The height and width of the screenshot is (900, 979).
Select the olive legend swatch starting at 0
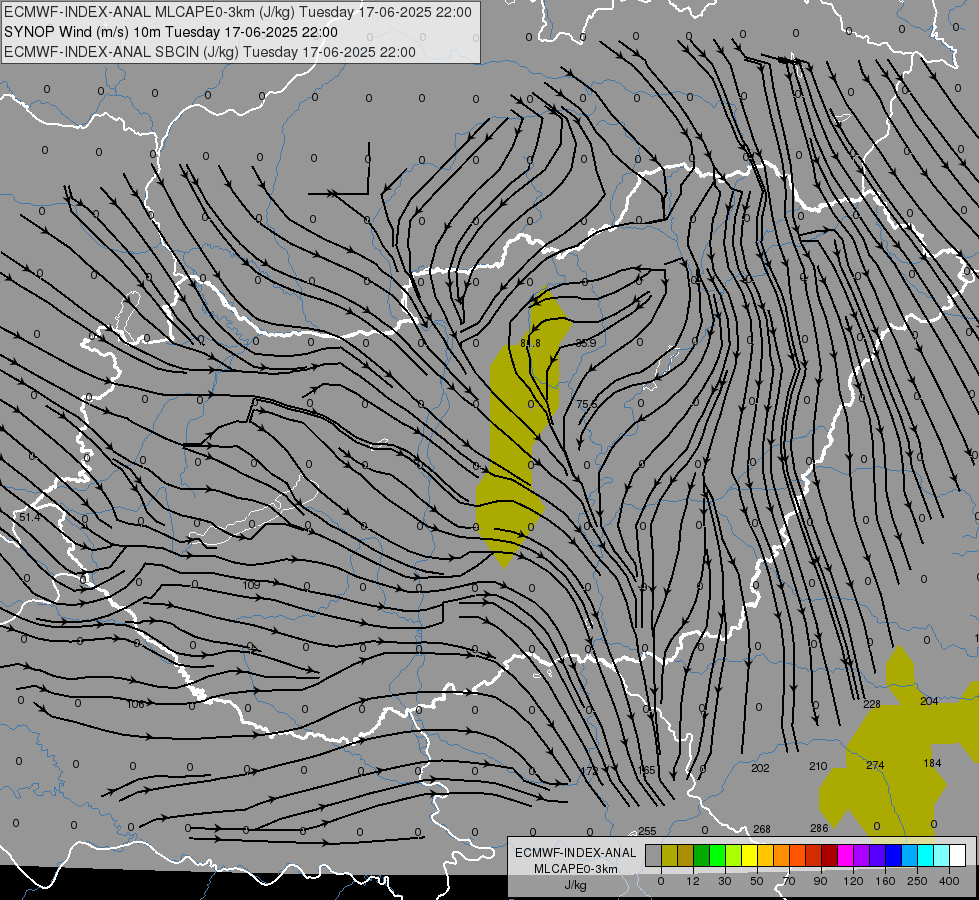pyautogui.click(x=669, y=855)
